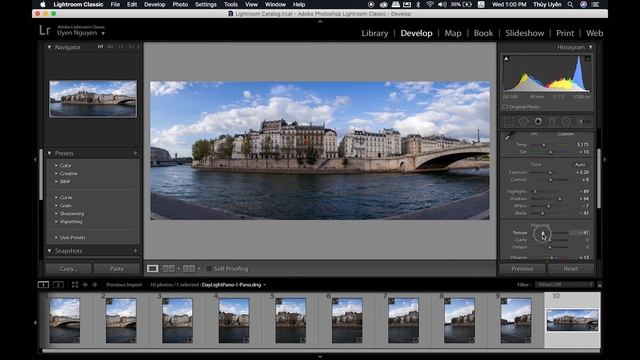Click the go forward arrow in filmstrip bar
The width and height of the screenshot is (640, 360).
tap(95, 284)
